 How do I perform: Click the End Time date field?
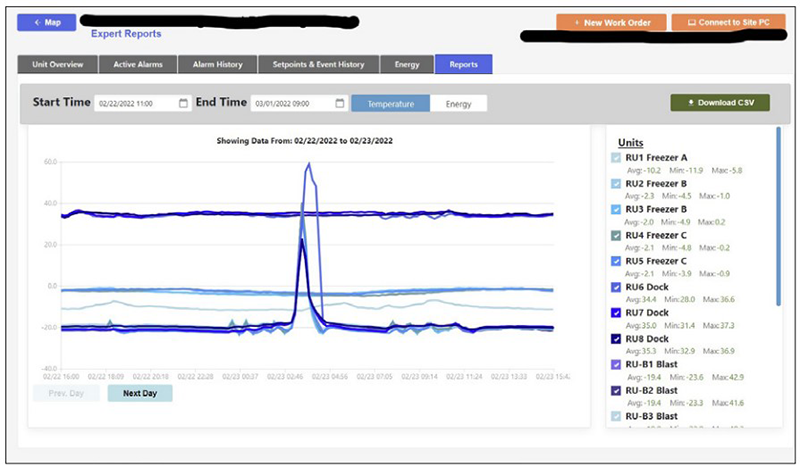[x=299, y=104]
